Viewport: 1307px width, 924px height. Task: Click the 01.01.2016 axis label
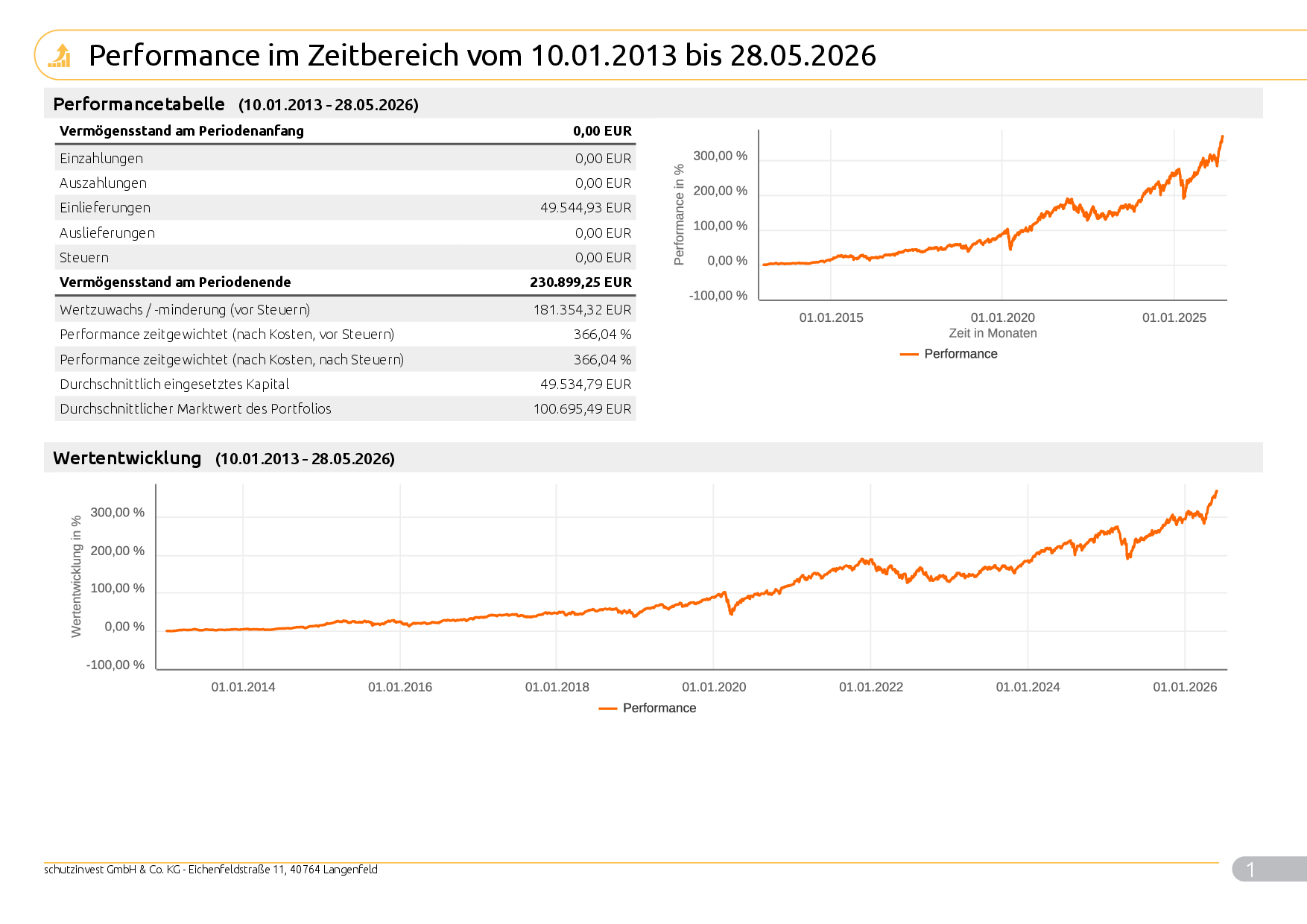(x=400, y=687)
